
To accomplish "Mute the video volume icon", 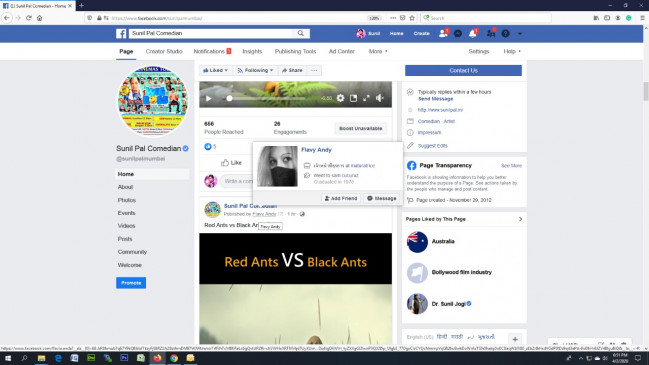I will tap(380, 98).
